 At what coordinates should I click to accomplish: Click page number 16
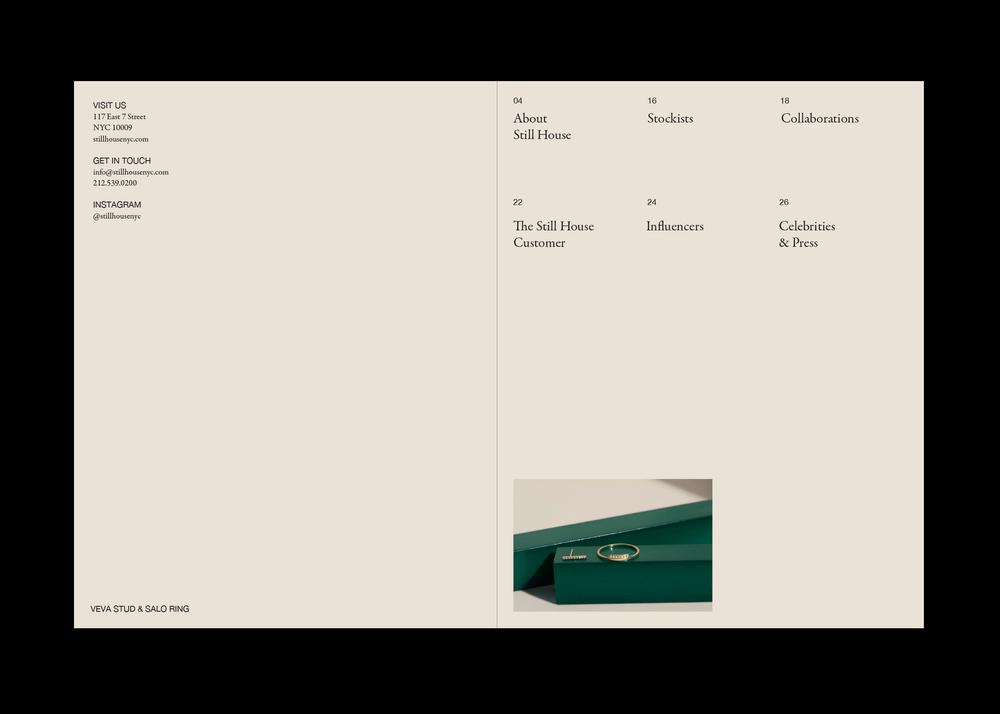pyautogui.click(x=652, y=101)
